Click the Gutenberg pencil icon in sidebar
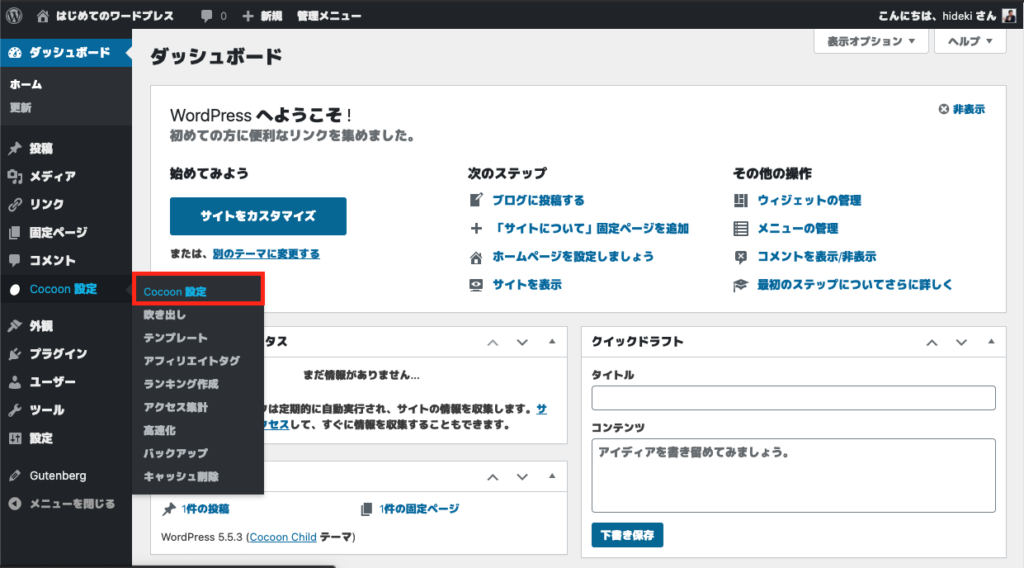The image size is (1024, 568). pos(15,475)
